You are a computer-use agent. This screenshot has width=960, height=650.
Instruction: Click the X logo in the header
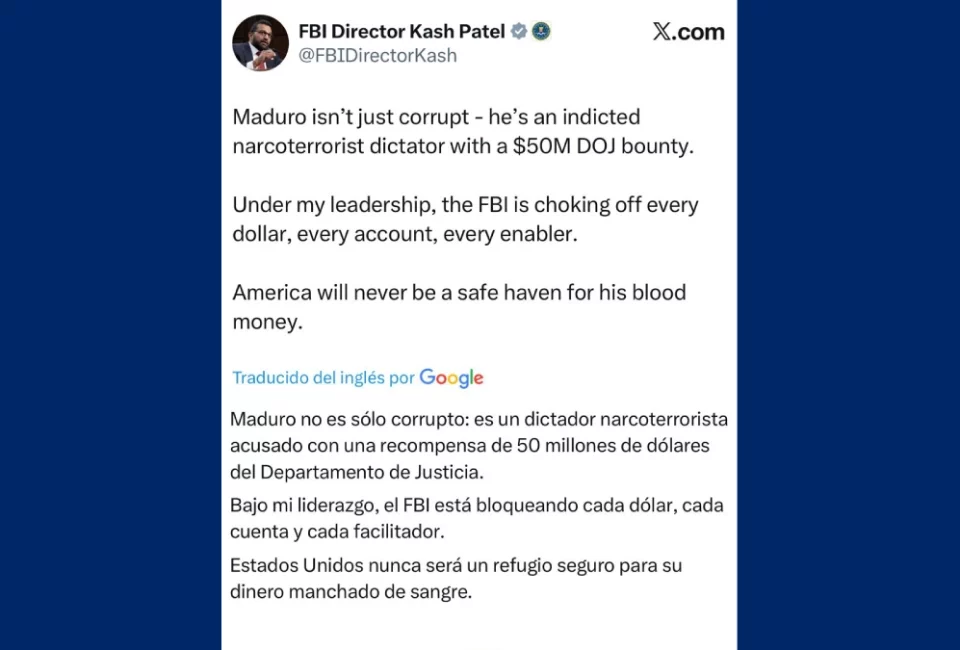point(662,32)
